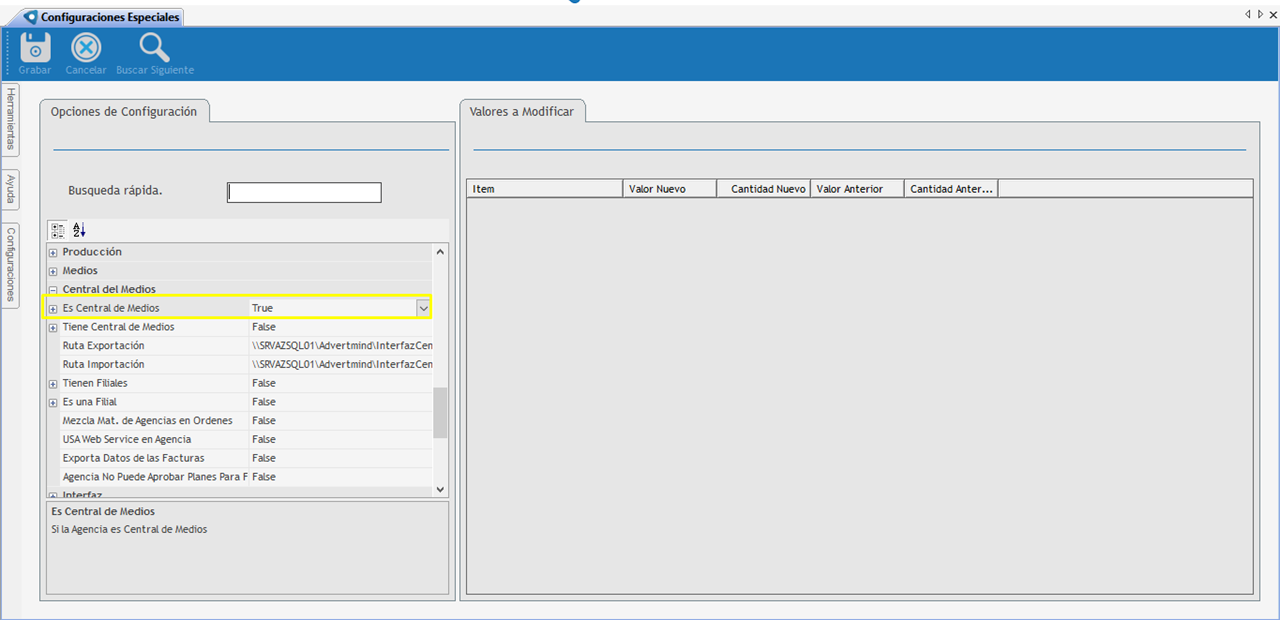
Task: Open the Configuraciones side tab
Action: (x=11, y=264)
